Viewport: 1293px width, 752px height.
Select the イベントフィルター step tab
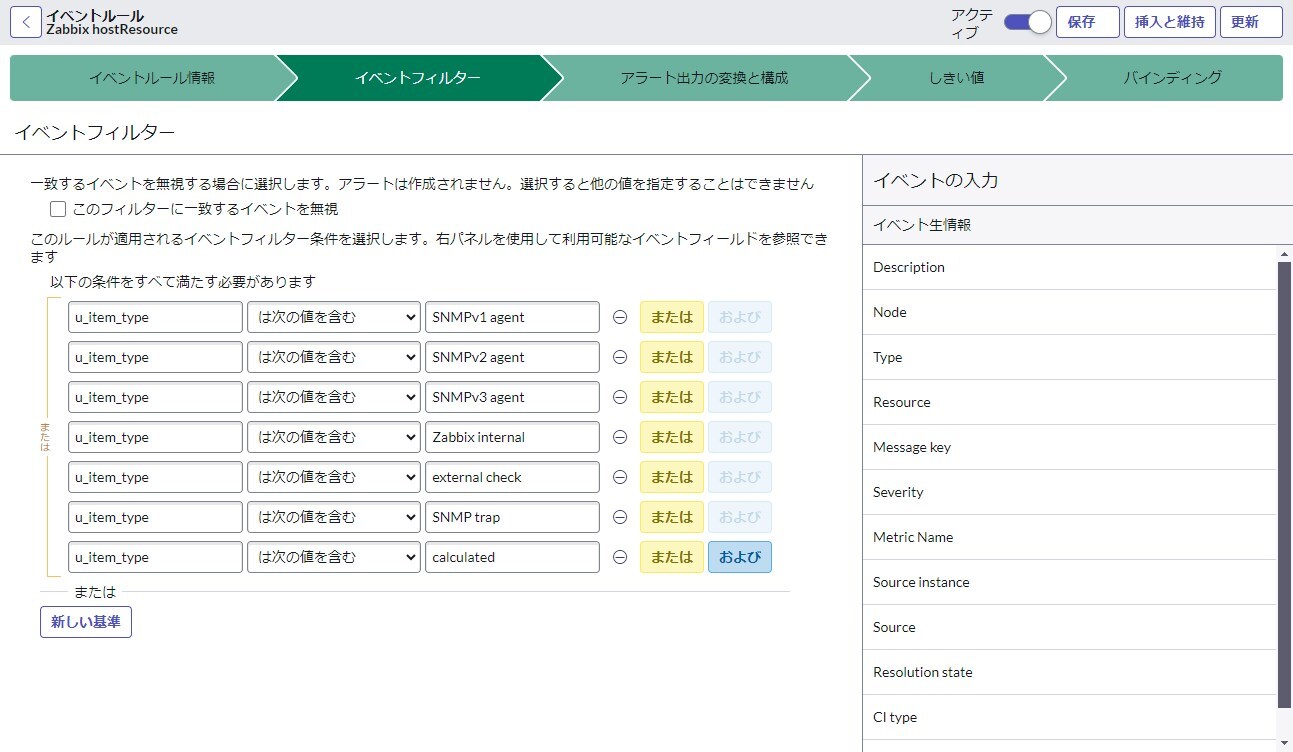pyautogui.click(x=417, y=78)
